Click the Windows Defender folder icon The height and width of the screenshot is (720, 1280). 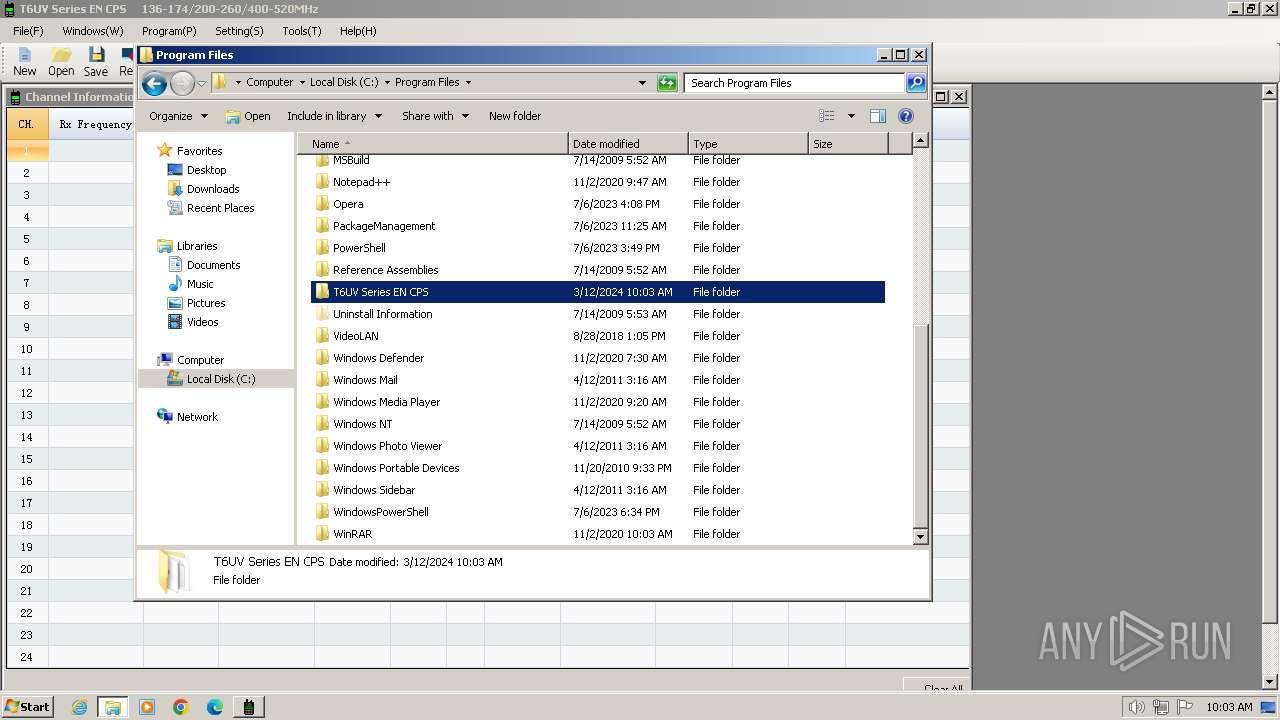tap(322, 358)
